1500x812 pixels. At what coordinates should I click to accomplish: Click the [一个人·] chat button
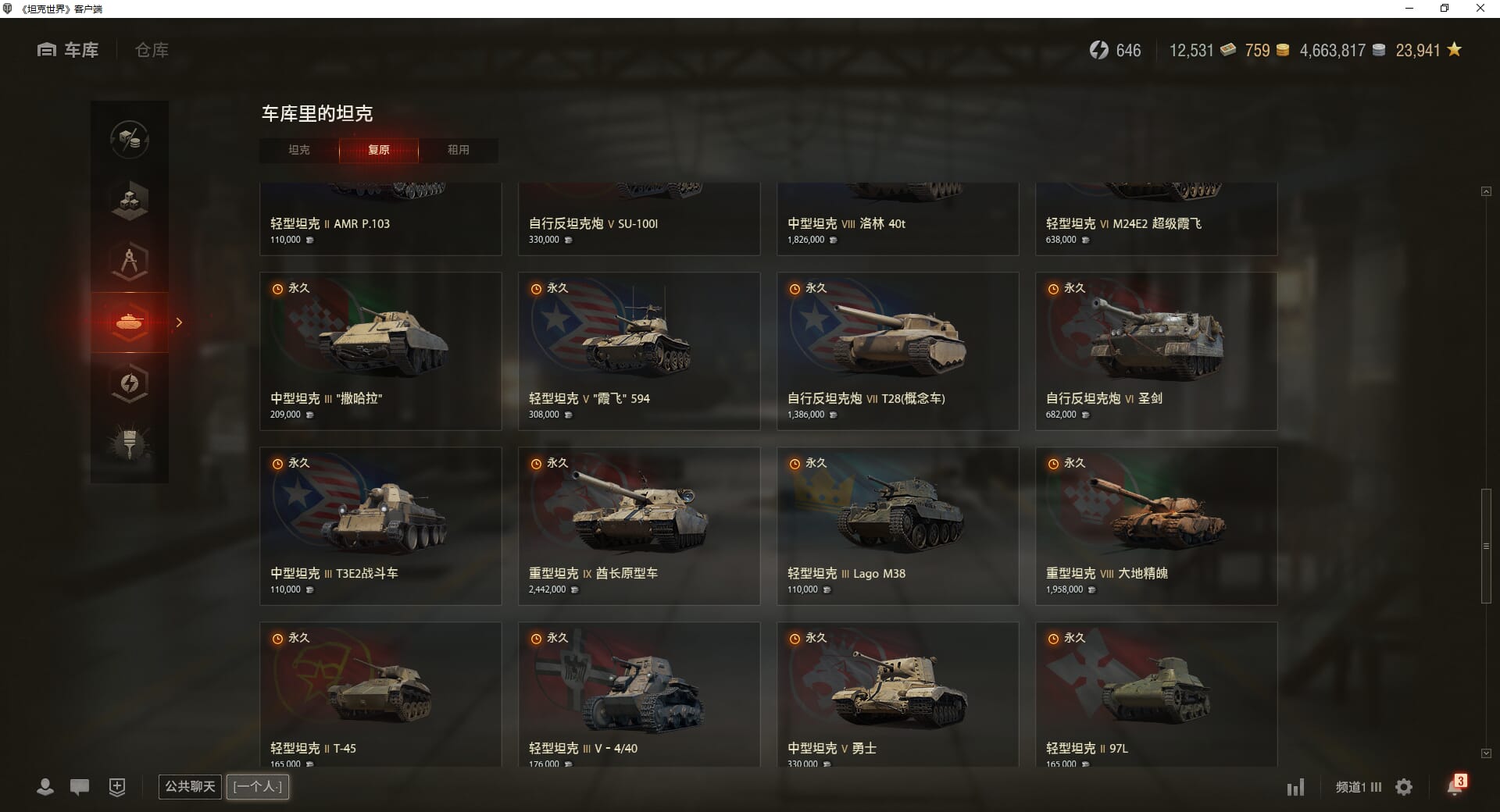click(258, 786)
